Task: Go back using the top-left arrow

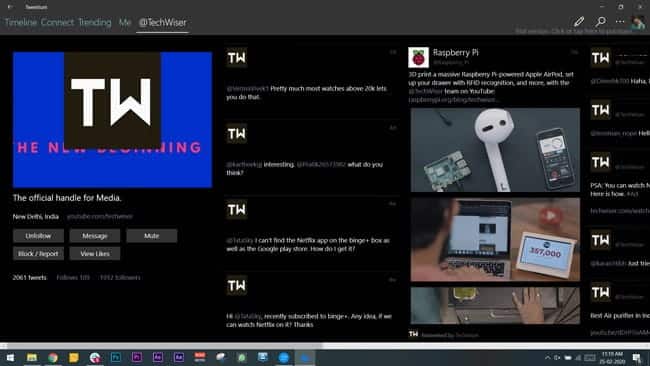Action: click(x=10, y=7)
